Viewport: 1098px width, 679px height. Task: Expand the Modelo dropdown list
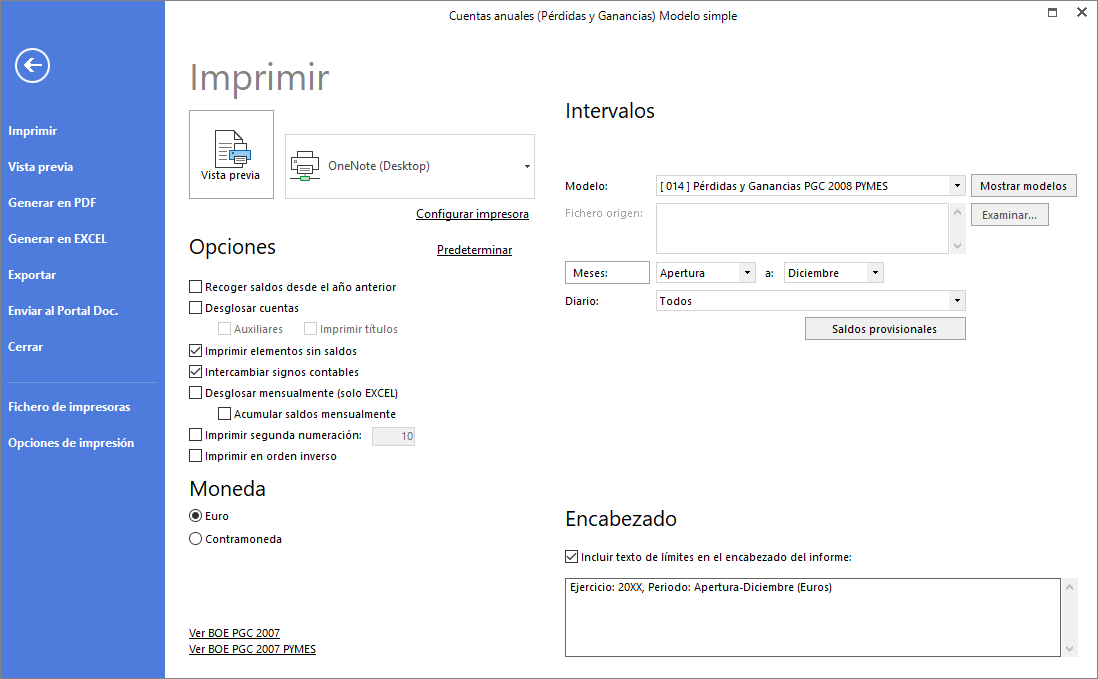click(x=957, y=186)
